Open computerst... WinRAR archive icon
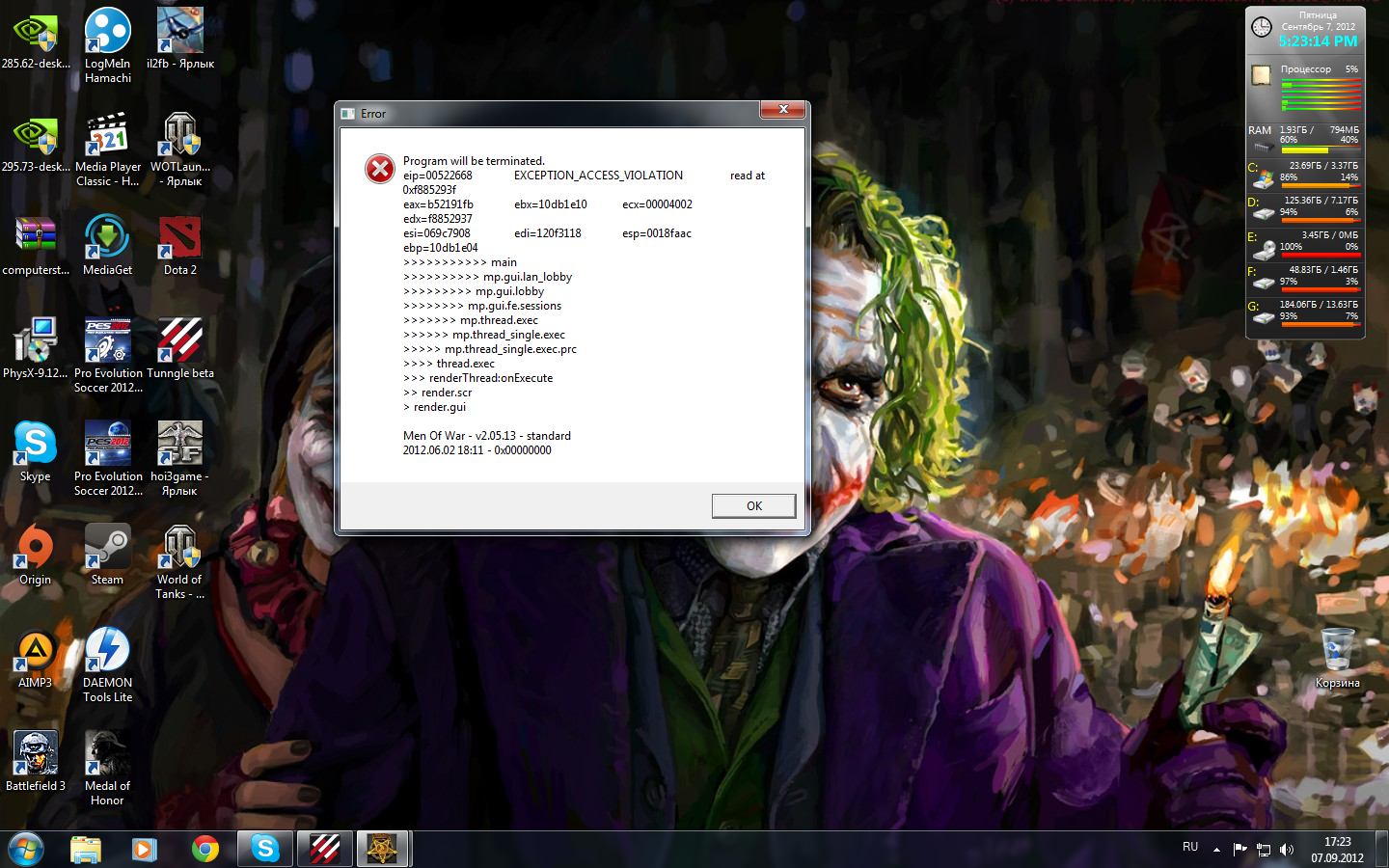Screen dimensions: 1389x868 tap(36, 247)
